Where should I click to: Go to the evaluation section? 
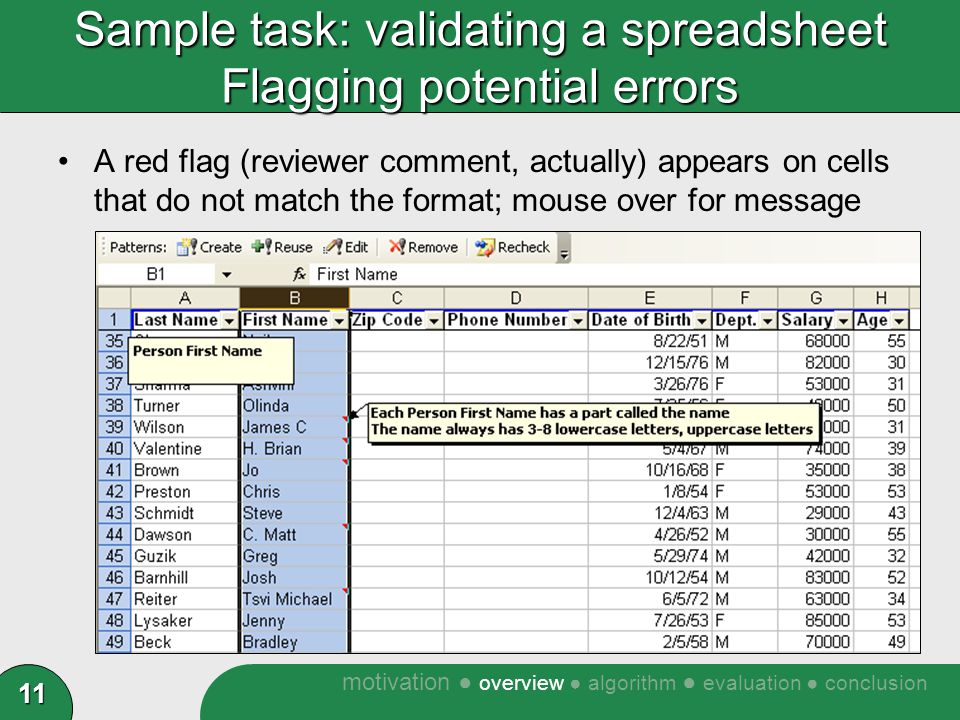(x=751, y=683)
